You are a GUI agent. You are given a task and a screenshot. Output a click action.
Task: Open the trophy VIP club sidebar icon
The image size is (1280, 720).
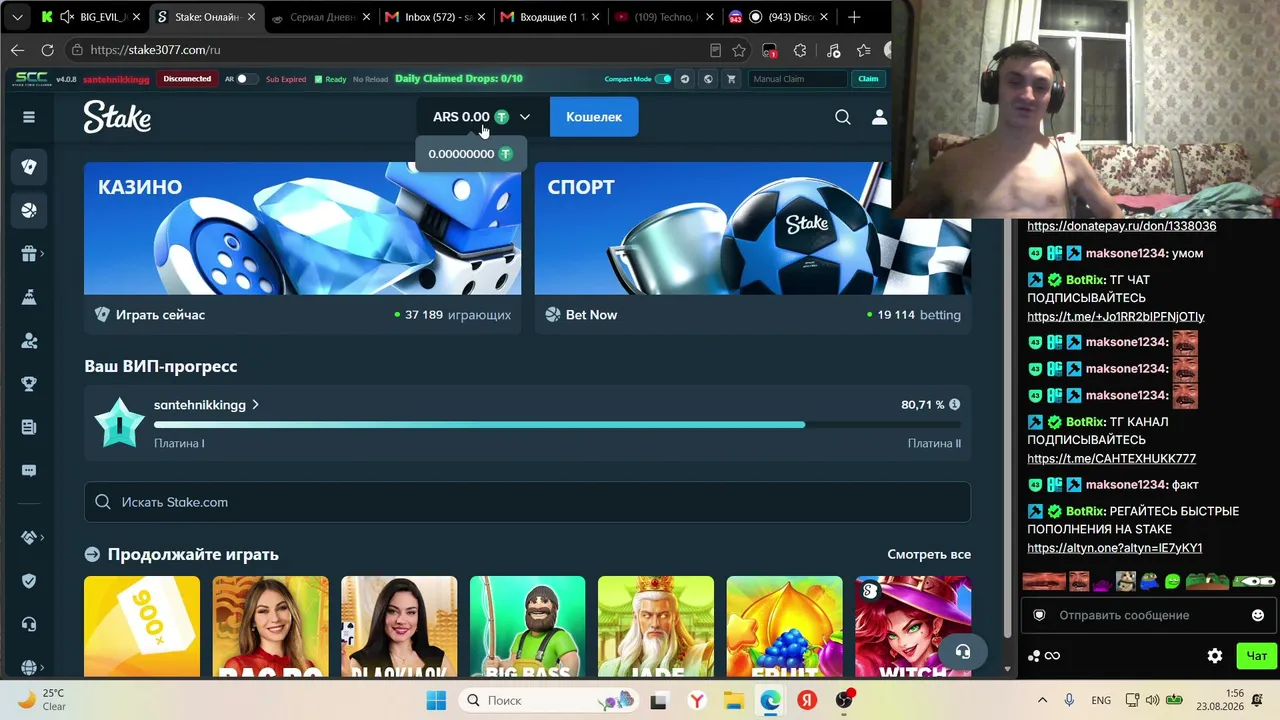pos(29,384)
